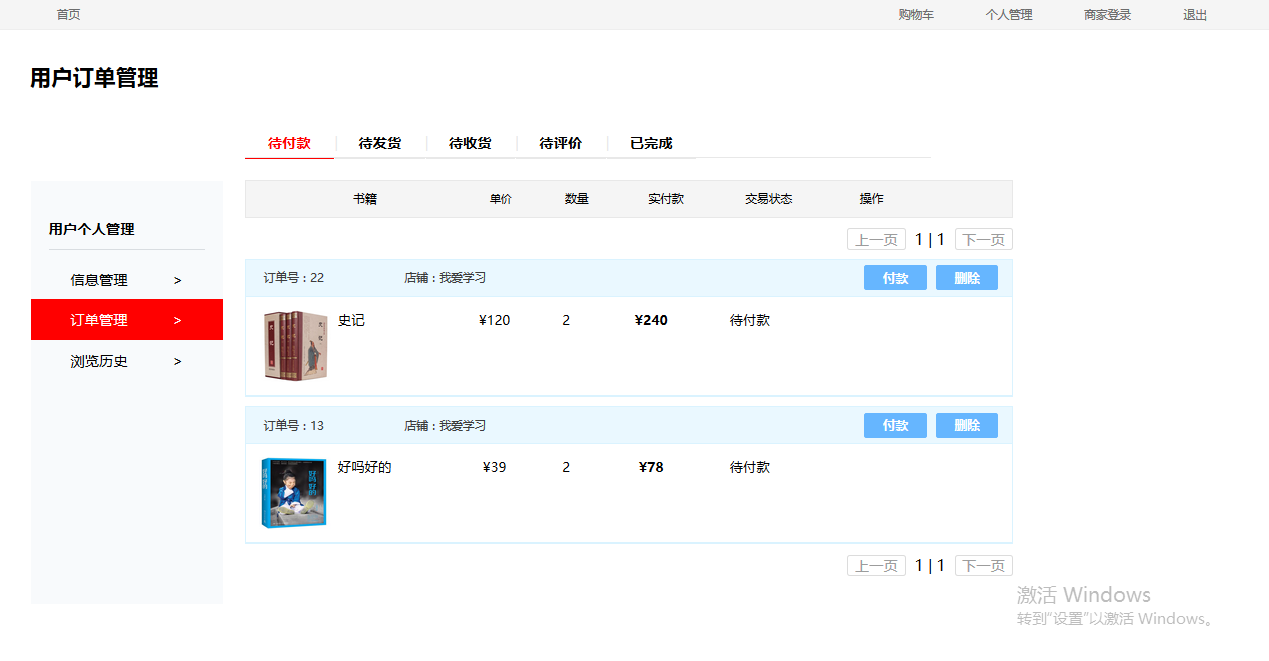Delete order number 13
The width and height of the screenshot is (1269, 661).
[x=967, y=425]
